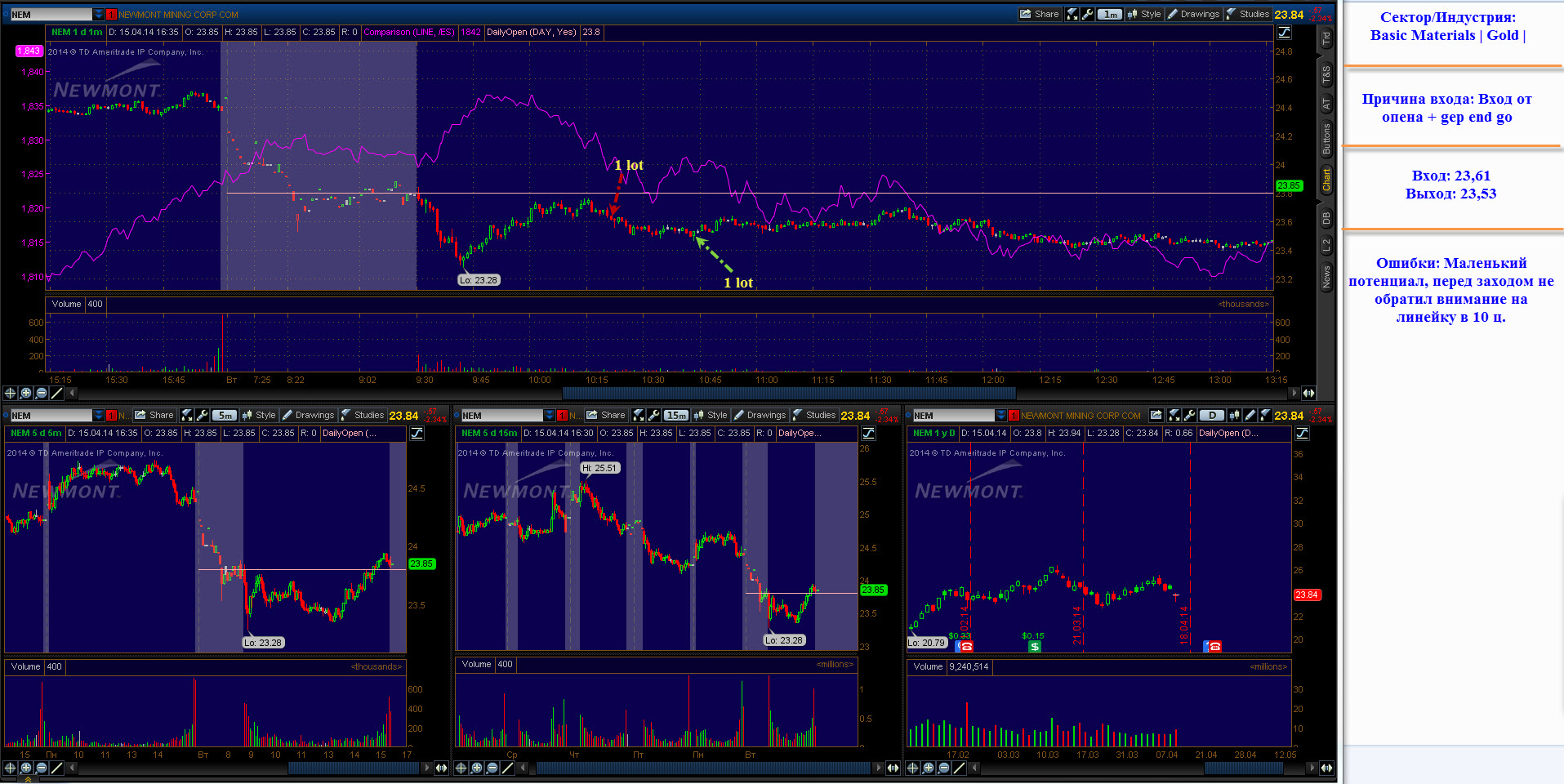Screen dimensions: 1564x784
Task: Click zoom out icon under top chart
Action: coord(42,393)
